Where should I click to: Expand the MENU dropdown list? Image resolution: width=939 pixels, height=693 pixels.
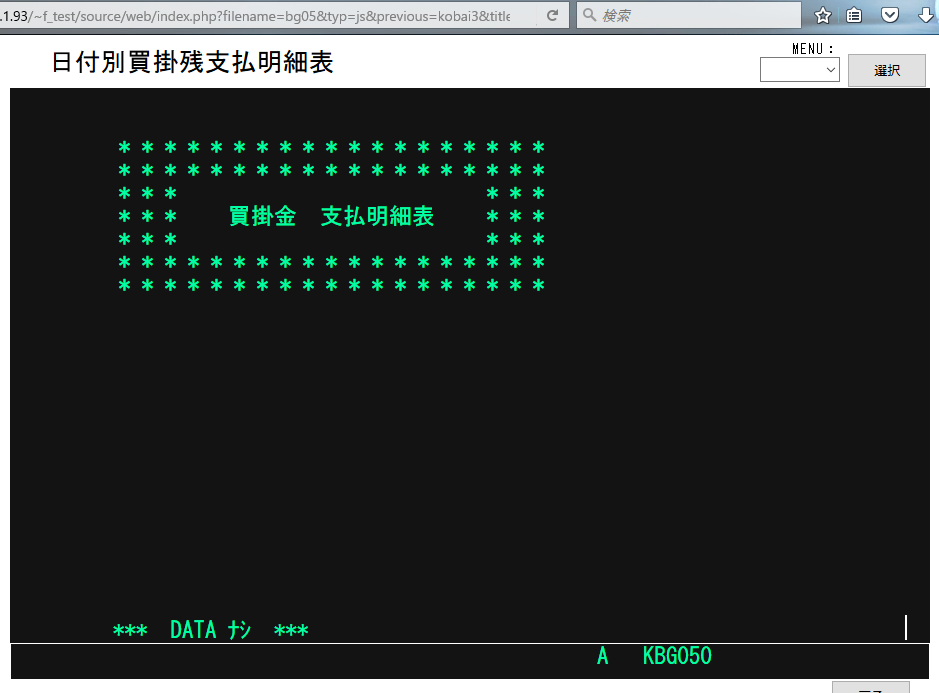799,70
